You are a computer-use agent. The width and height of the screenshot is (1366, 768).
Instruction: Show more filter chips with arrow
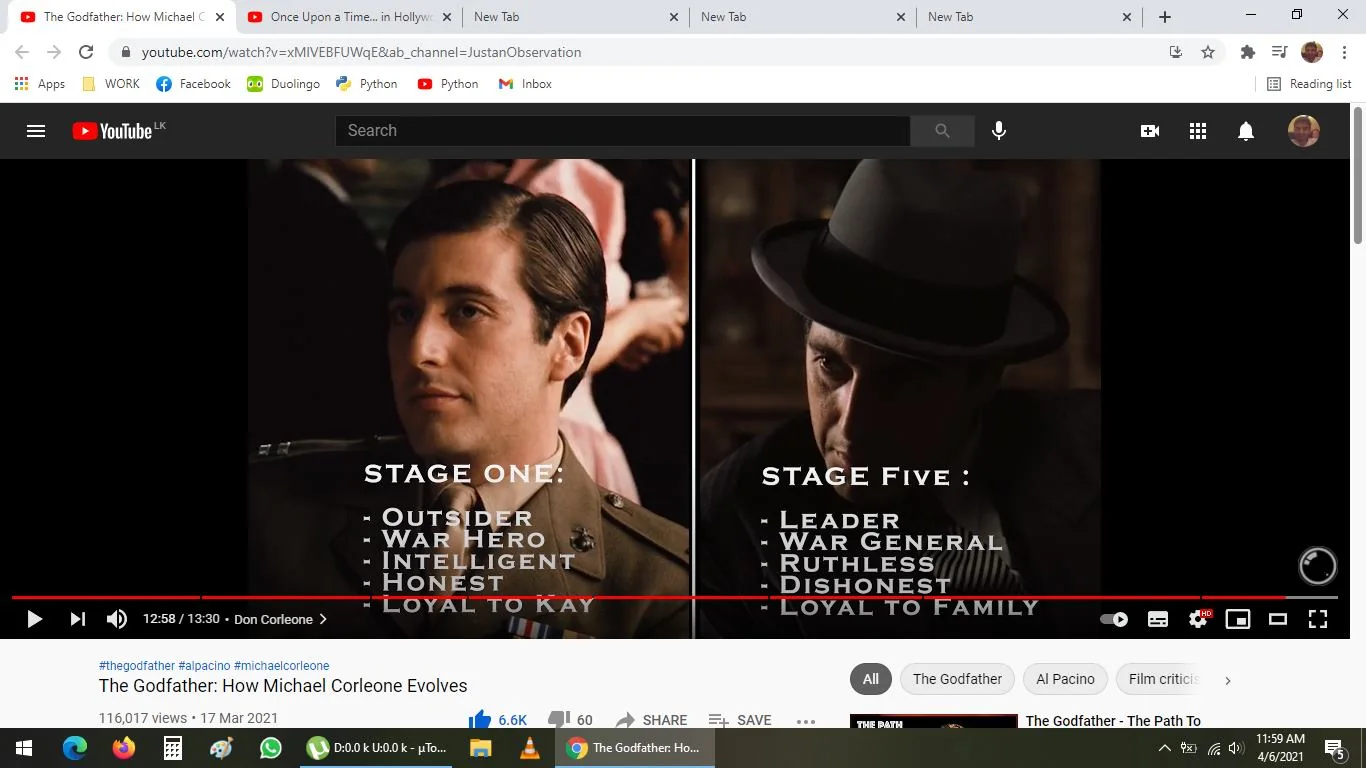(1227, 680)
